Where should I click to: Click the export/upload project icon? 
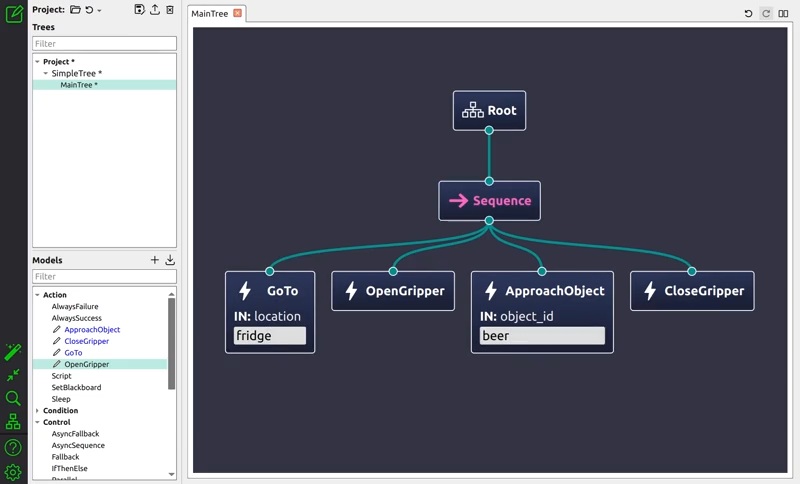coord(155,9)
